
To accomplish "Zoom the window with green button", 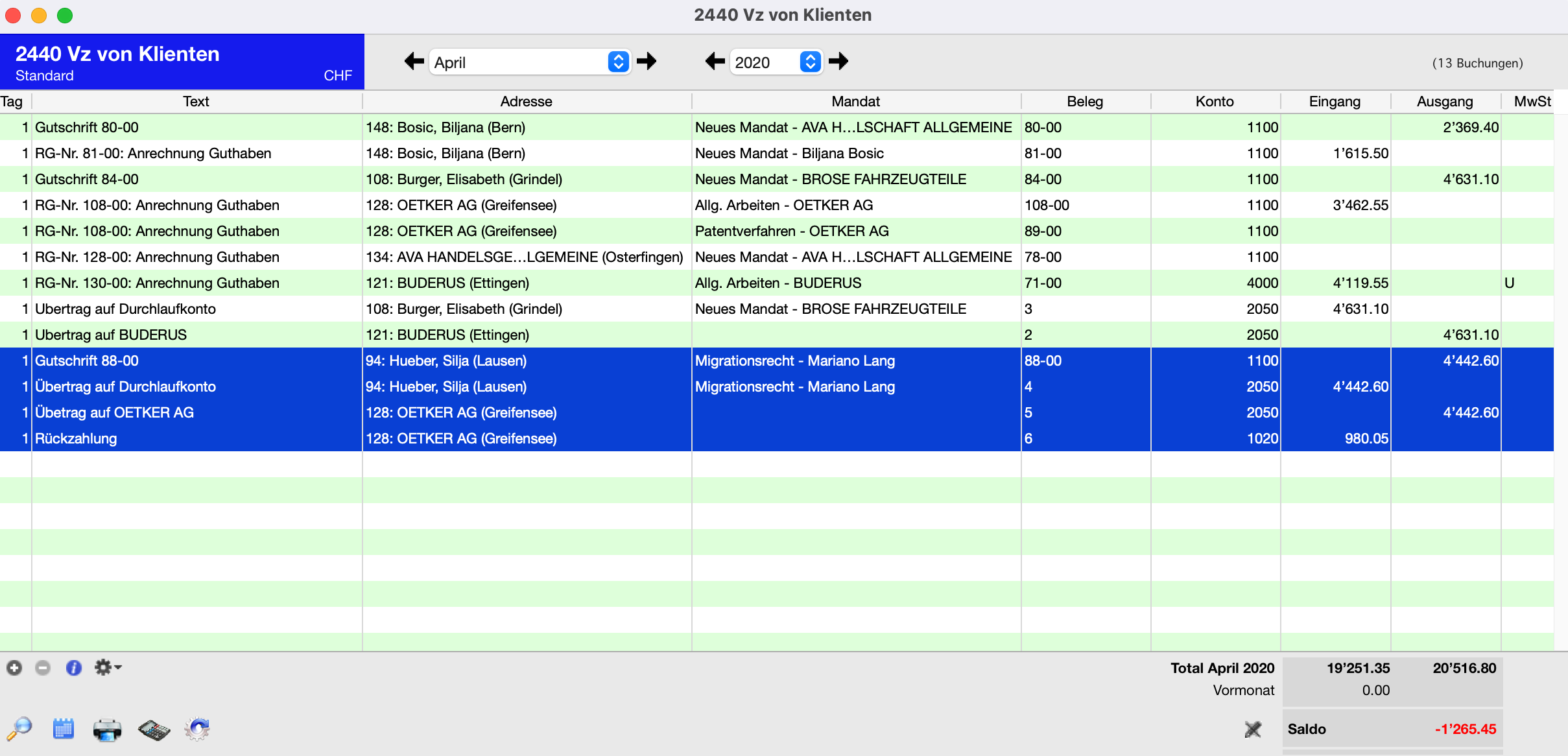I will [65, 15].
